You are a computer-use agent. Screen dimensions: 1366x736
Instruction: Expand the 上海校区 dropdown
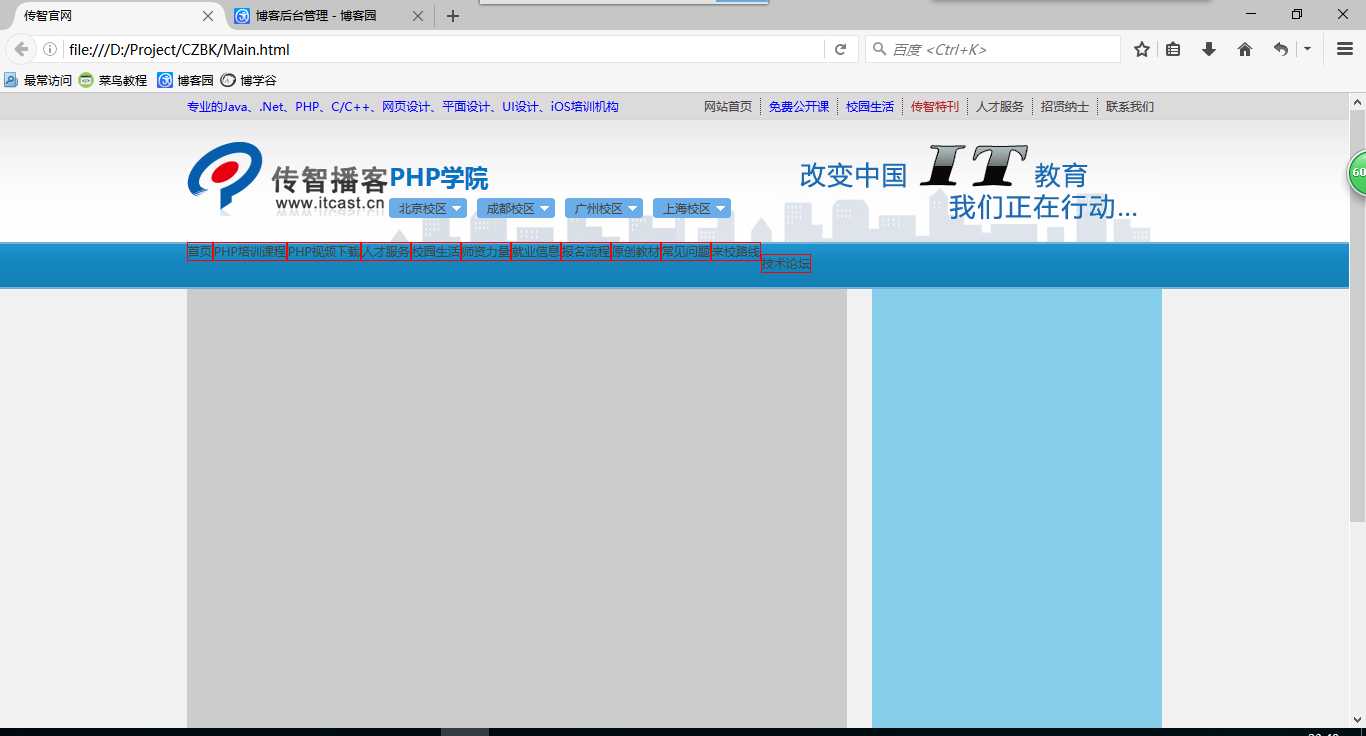pos(691,208)
